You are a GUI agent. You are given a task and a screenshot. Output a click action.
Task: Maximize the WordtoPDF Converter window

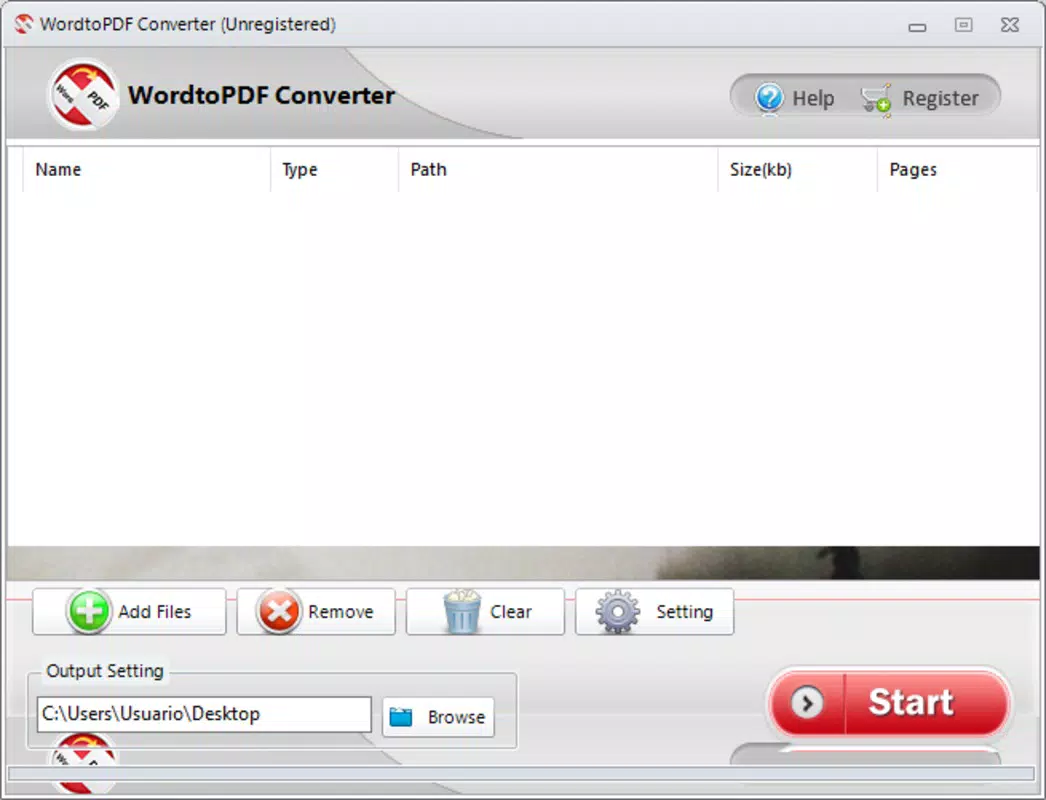963,25
